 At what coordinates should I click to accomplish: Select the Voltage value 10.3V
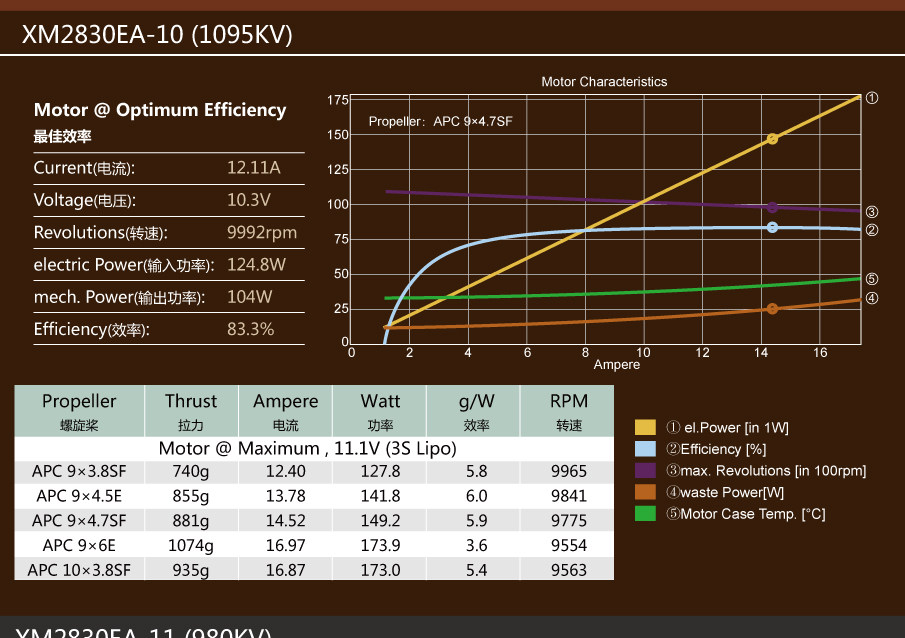pos(249,200)
